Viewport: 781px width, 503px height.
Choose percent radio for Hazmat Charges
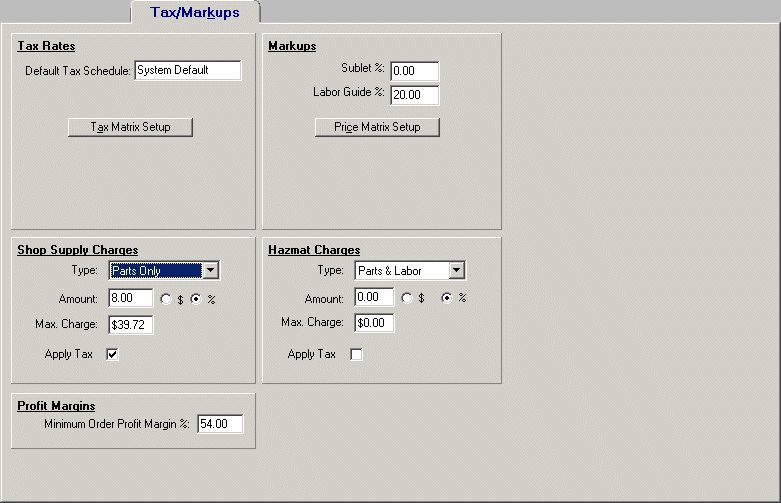[446, 298]
